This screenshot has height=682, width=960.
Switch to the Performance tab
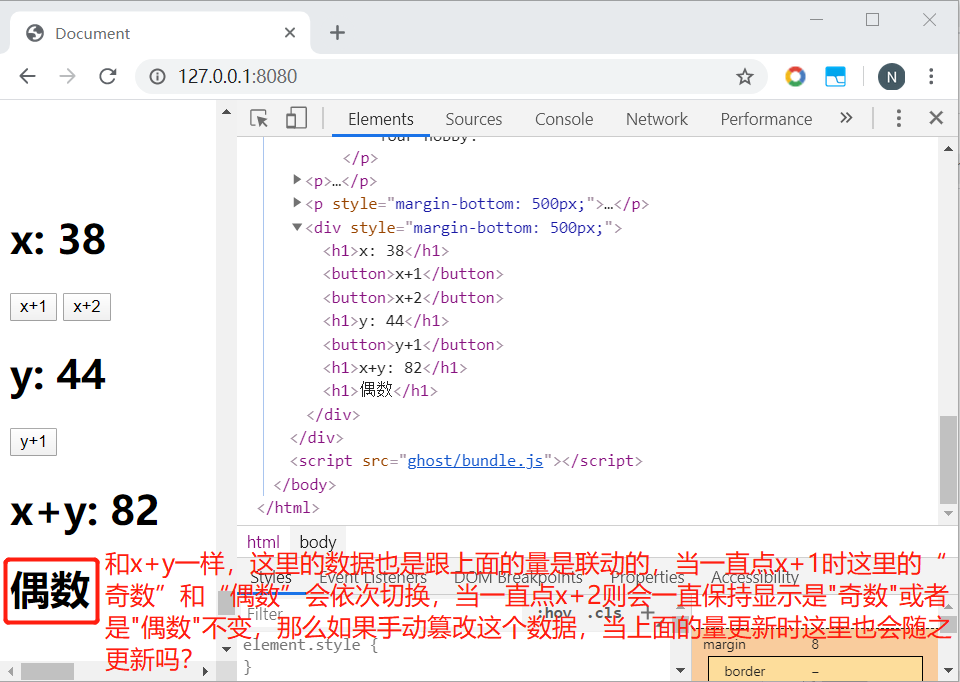(x=767, y=119)
